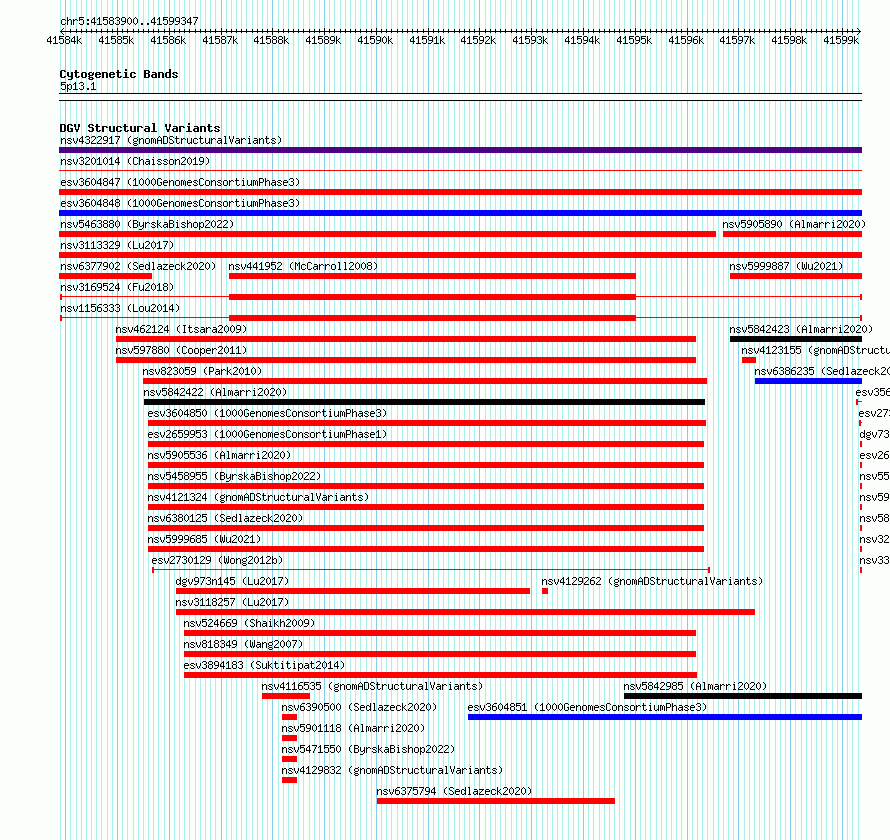
Task: Click the nsv6386235 Sedlazeck variant label
Action: (822, 371)
